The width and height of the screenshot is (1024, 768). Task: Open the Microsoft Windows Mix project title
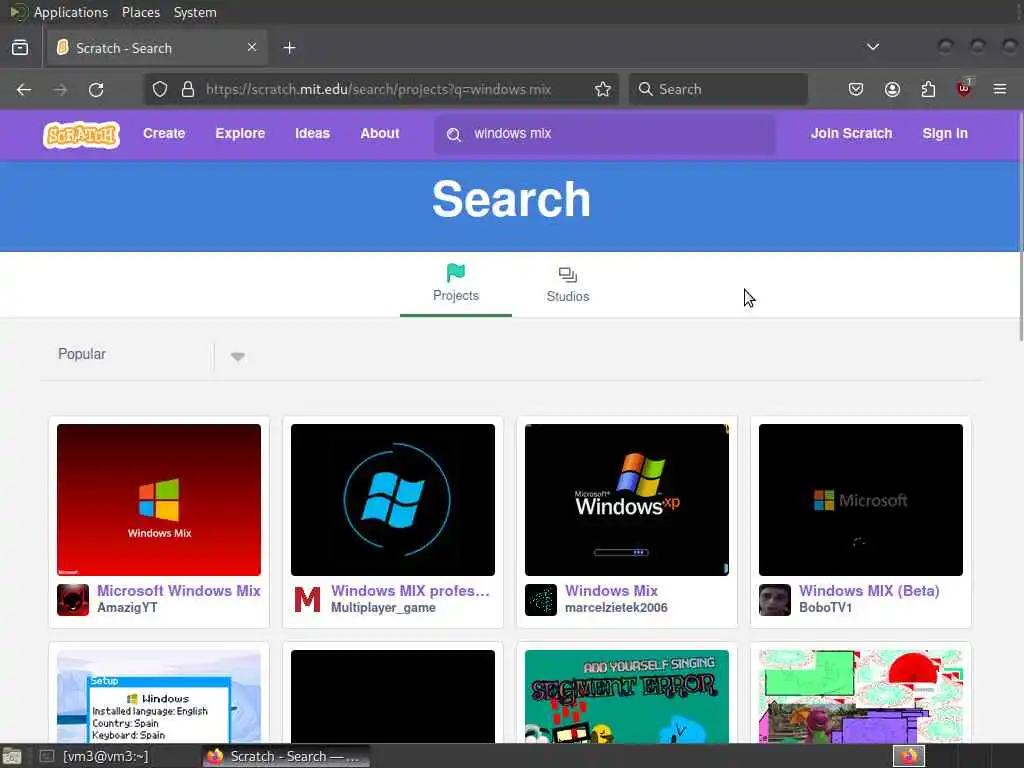(179, 590)
